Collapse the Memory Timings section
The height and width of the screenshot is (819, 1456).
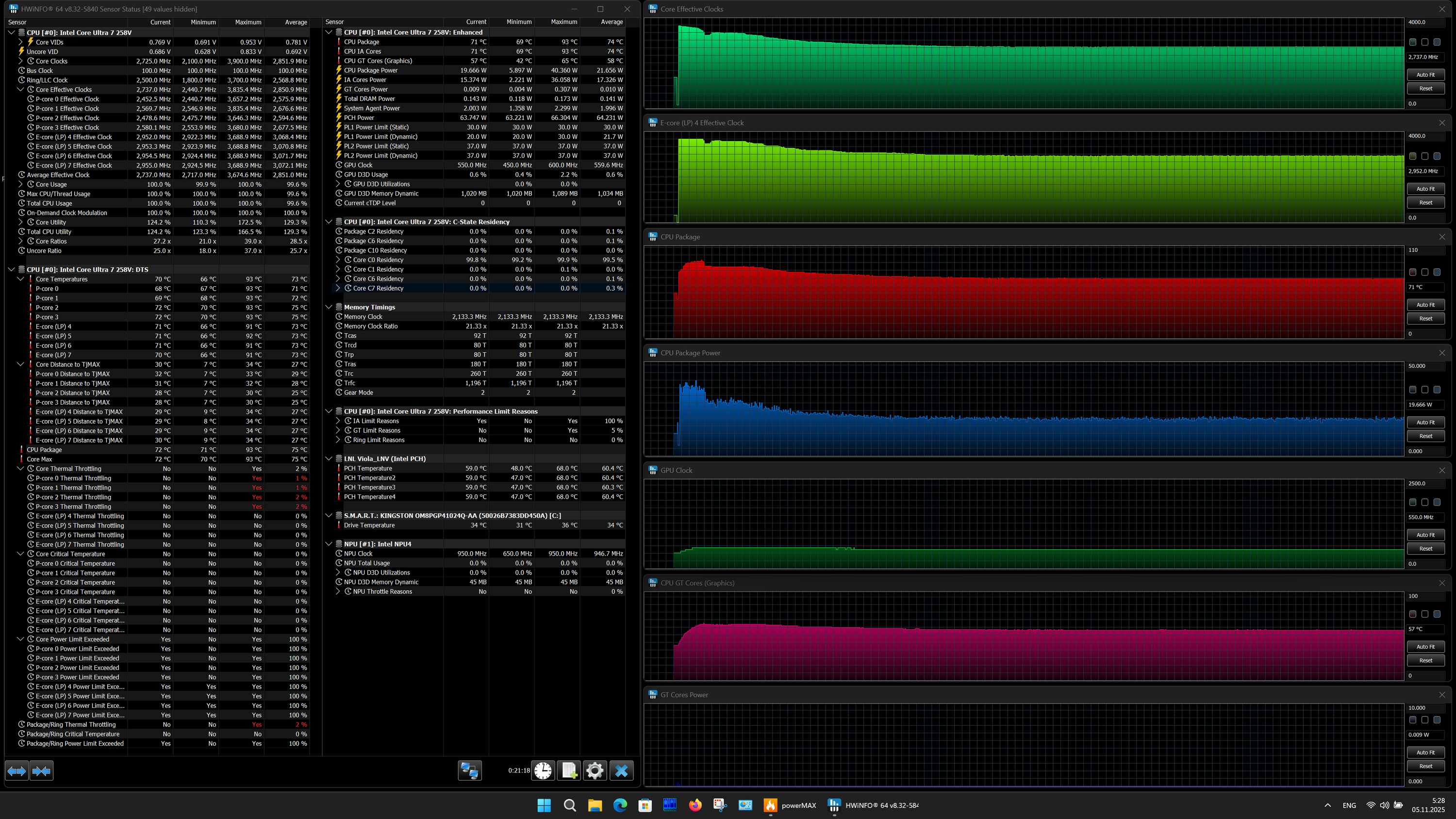pyautogui.click(x=329, y=307)
